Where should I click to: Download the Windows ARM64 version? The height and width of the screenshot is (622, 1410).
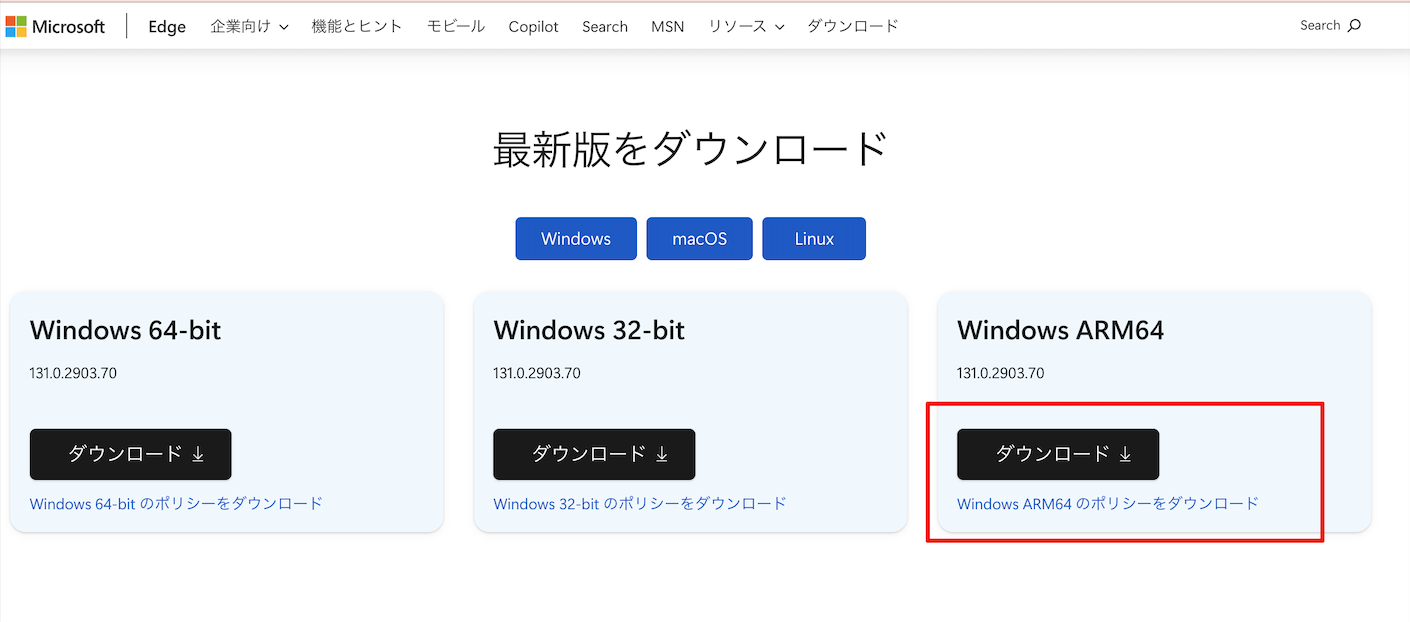pyautogui.click(x=1058, y=454)
